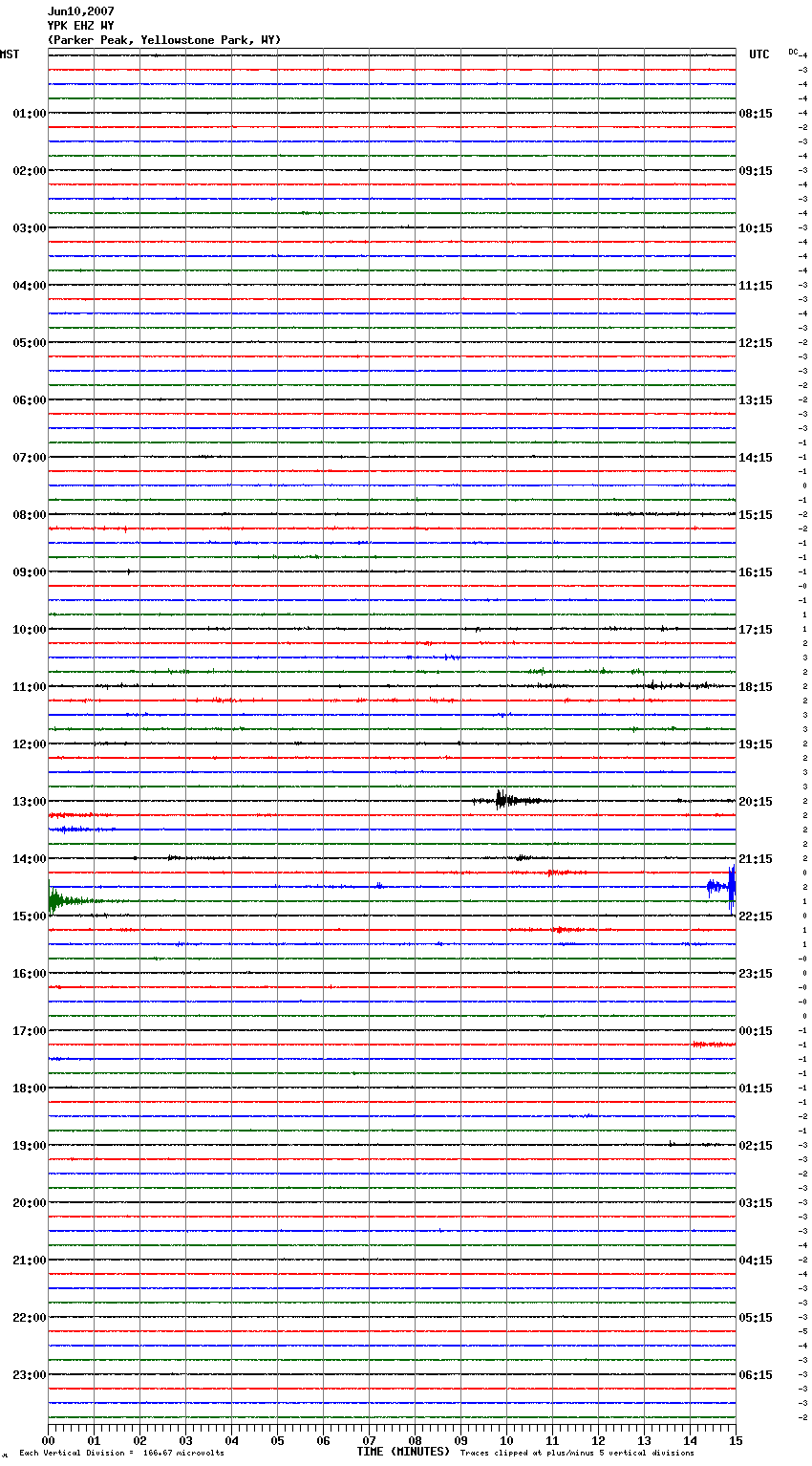Select the 13:00 MST time label
812x1466 pixels.
coord(30,802)
